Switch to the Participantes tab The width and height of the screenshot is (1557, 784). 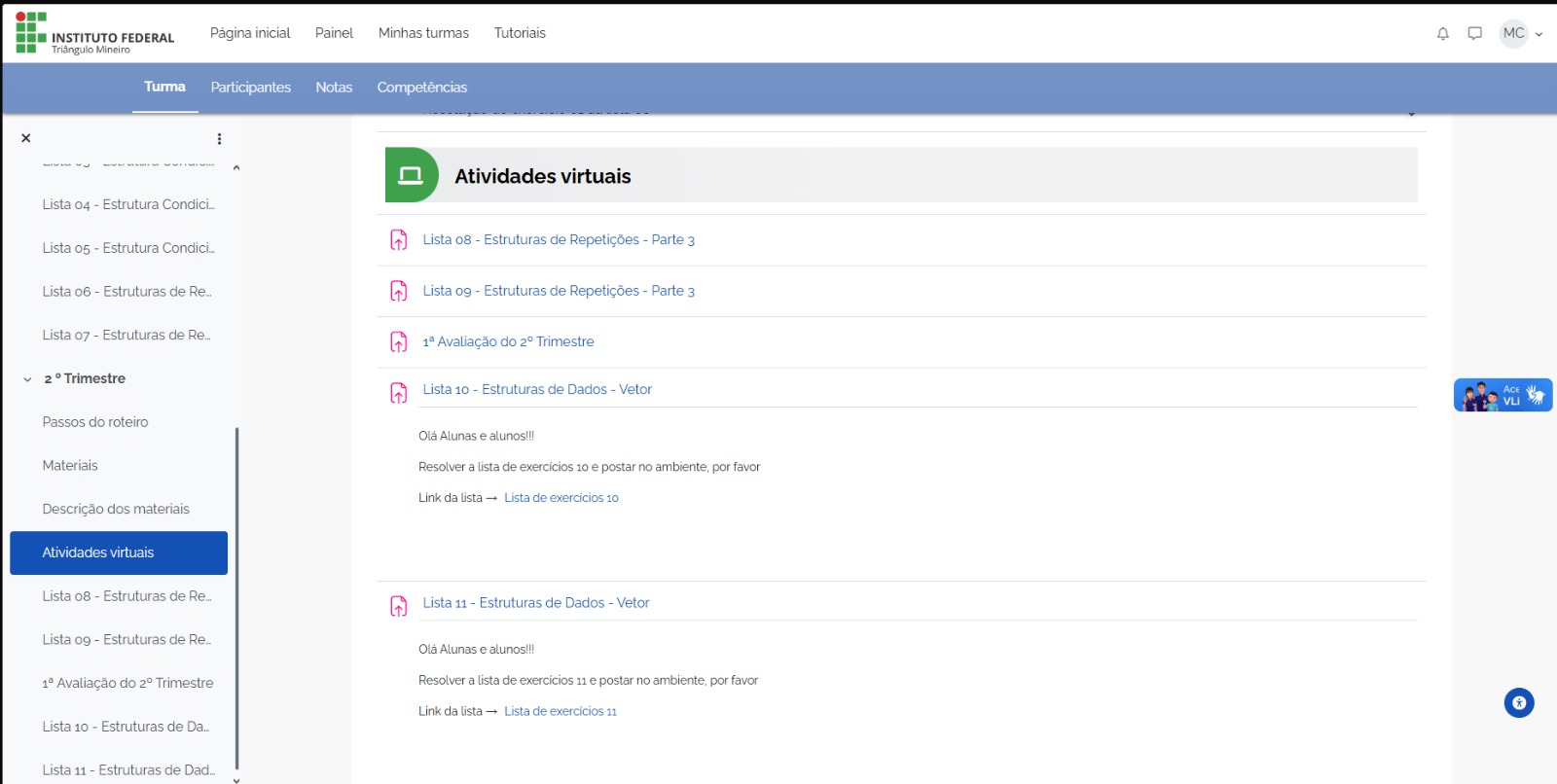(x=250, y=88)
